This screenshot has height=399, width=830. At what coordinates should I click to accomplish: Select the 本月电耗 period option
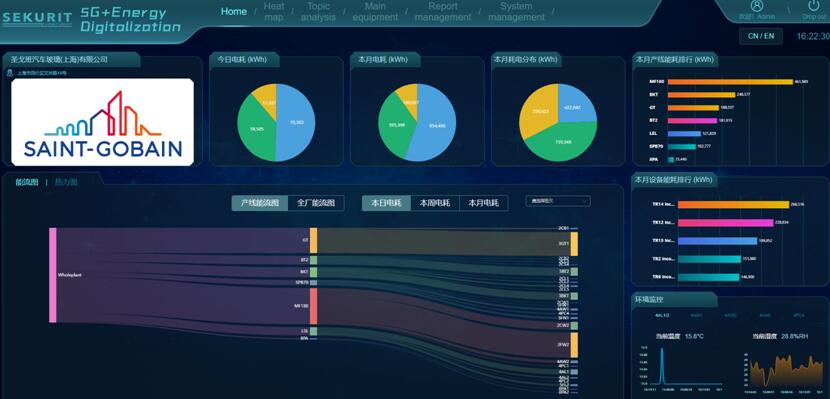[484, 203]
